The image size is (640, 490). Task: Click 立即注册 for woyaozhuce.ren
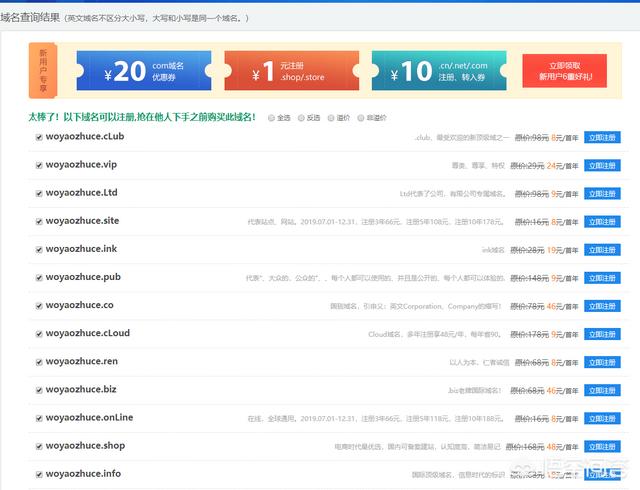point(601,363)
